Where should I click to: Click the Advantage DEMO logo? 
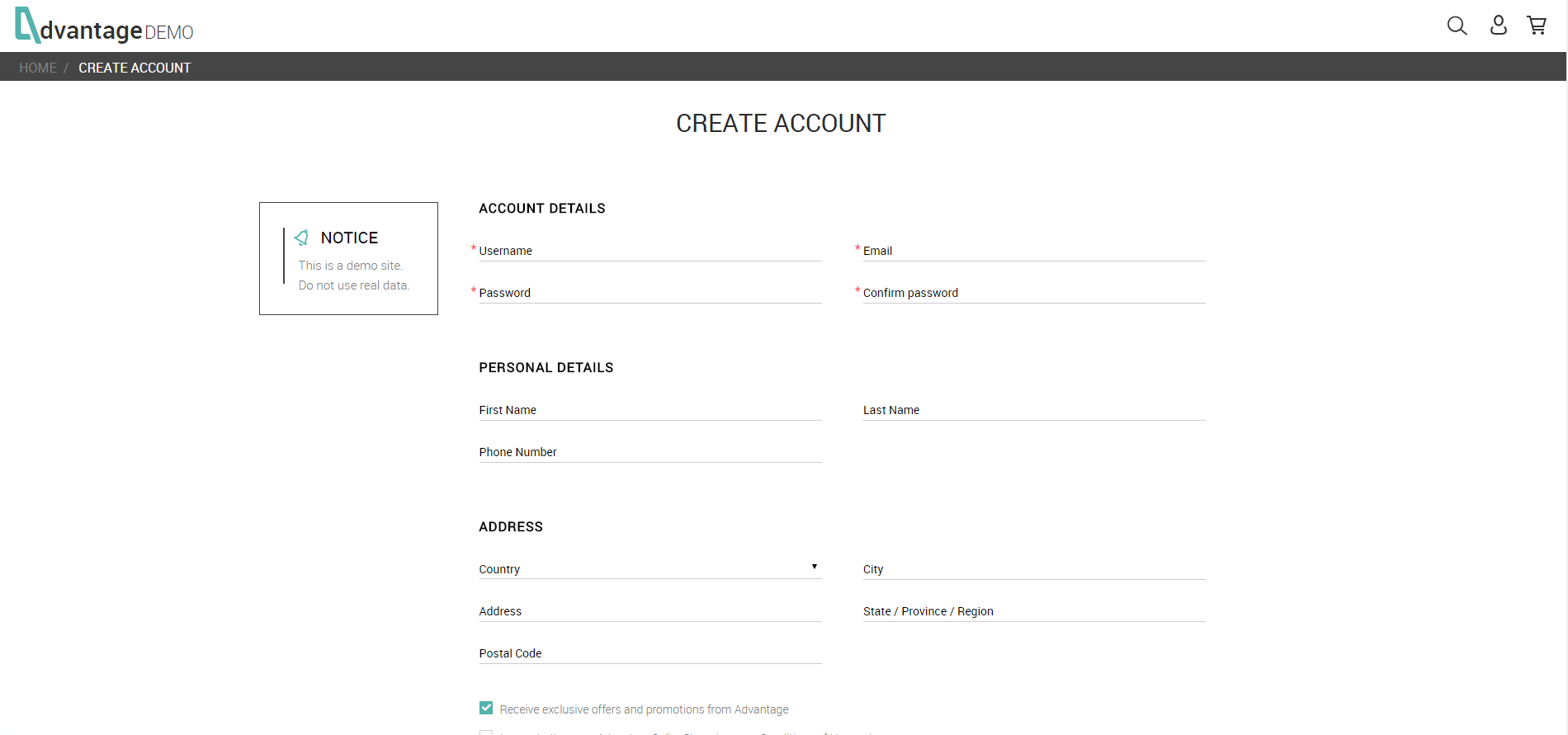(104, 26)
